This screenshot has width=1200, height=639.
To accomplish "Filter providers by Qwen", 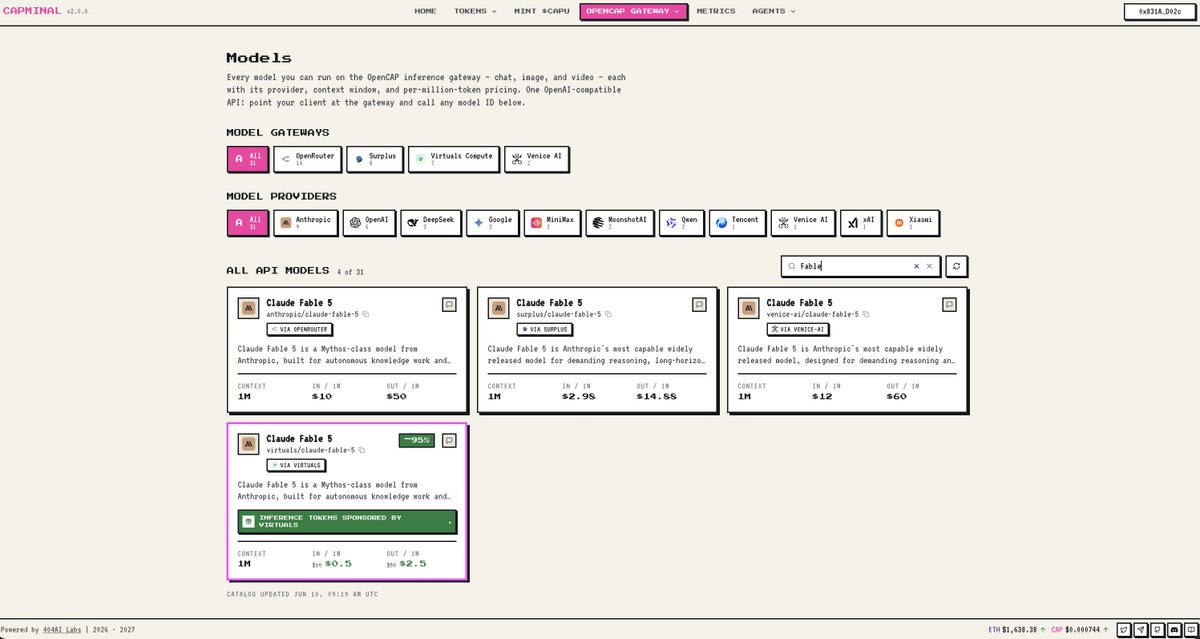I will point(682,223).
